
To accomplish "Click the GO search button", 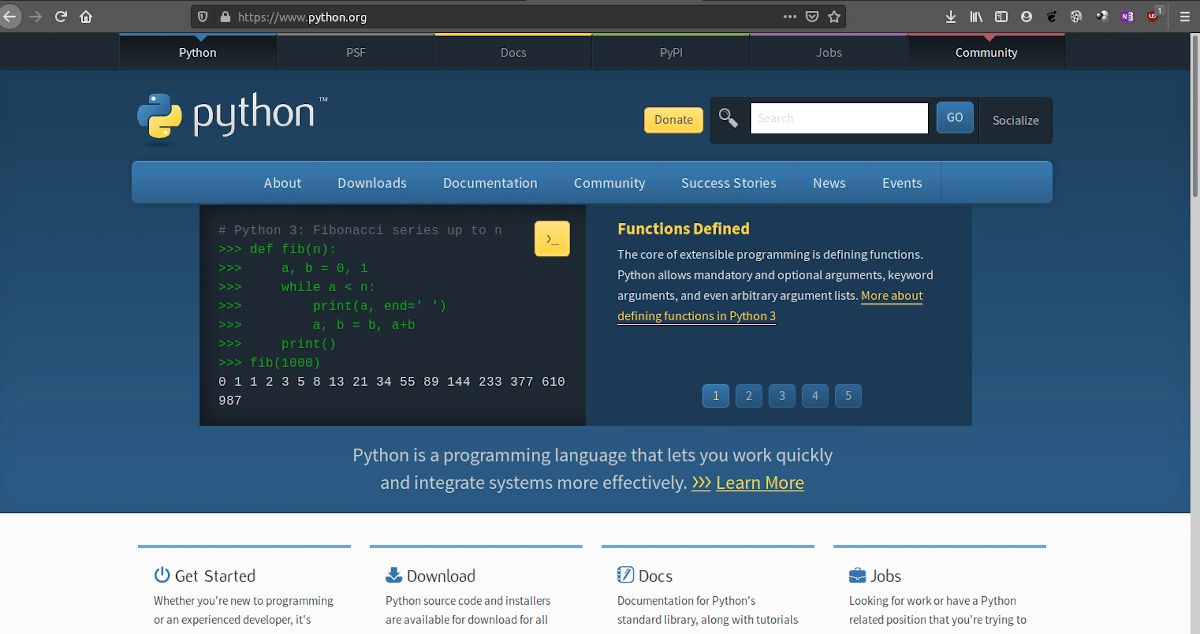I will [955, 118].
